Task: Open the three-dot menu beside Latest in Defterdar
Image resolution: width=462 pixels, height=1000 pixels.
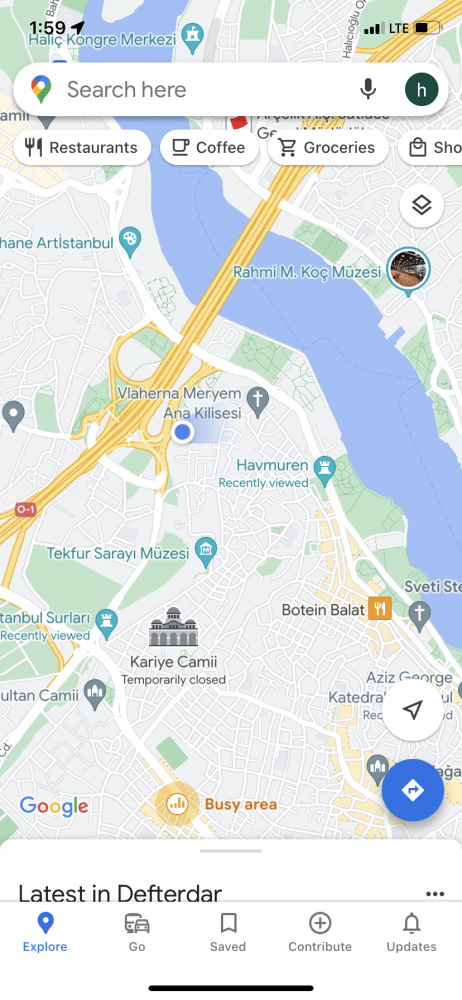Action: [435, 893]
